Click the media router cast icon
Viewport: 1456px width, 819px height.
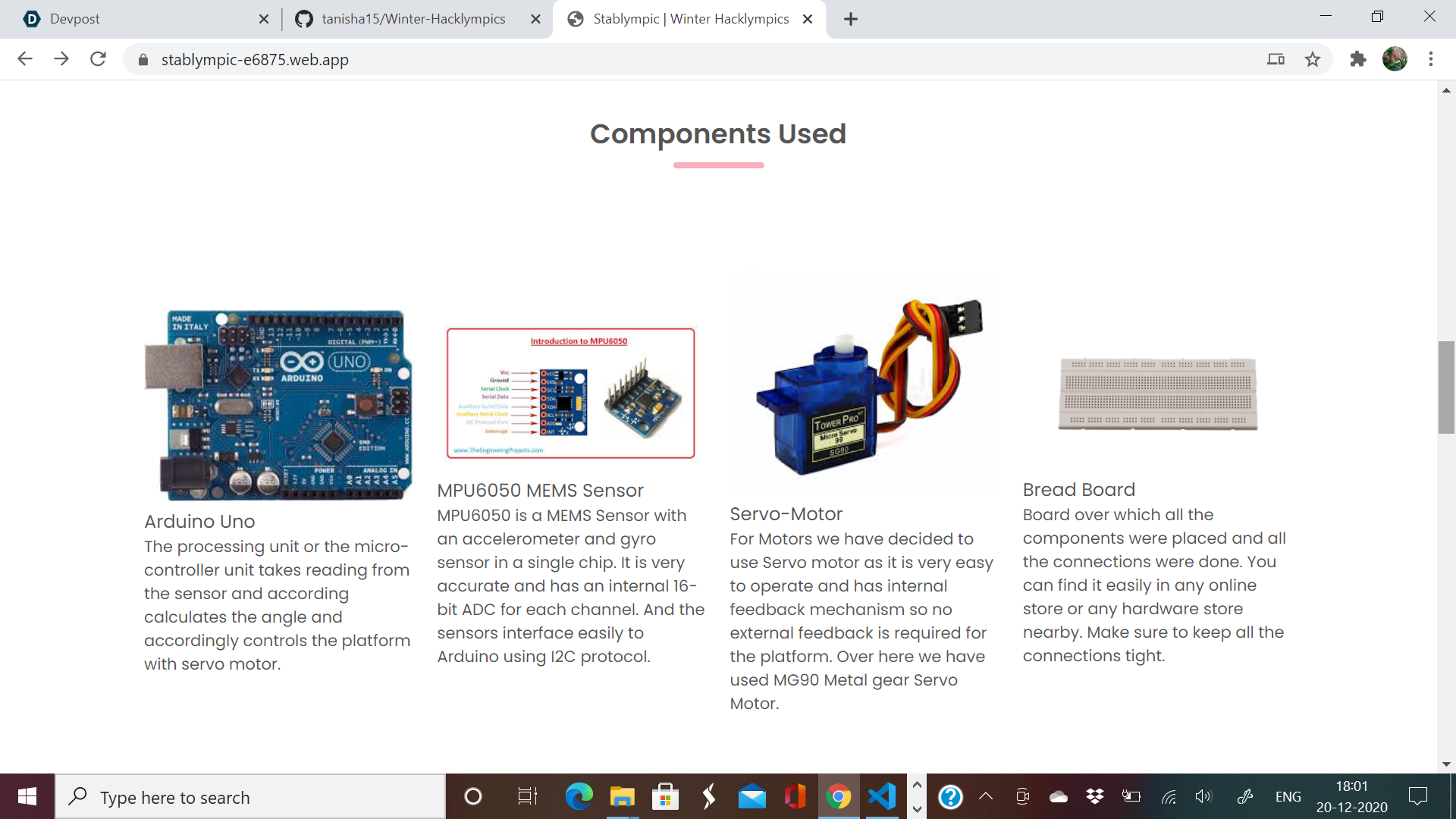[1276, 59]
